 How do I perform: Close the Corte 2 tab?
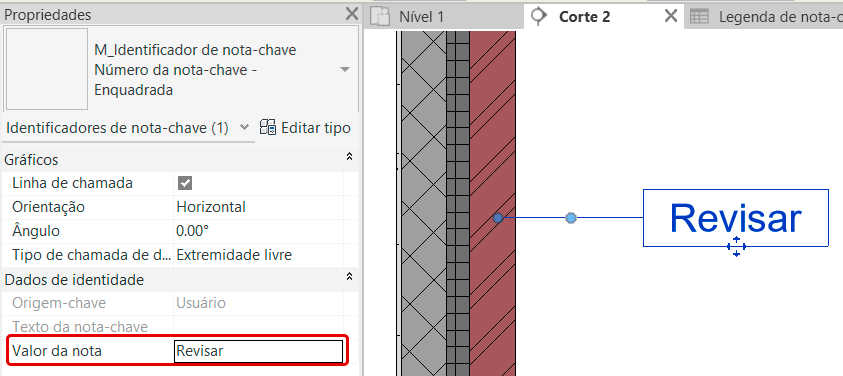(670, 16)
